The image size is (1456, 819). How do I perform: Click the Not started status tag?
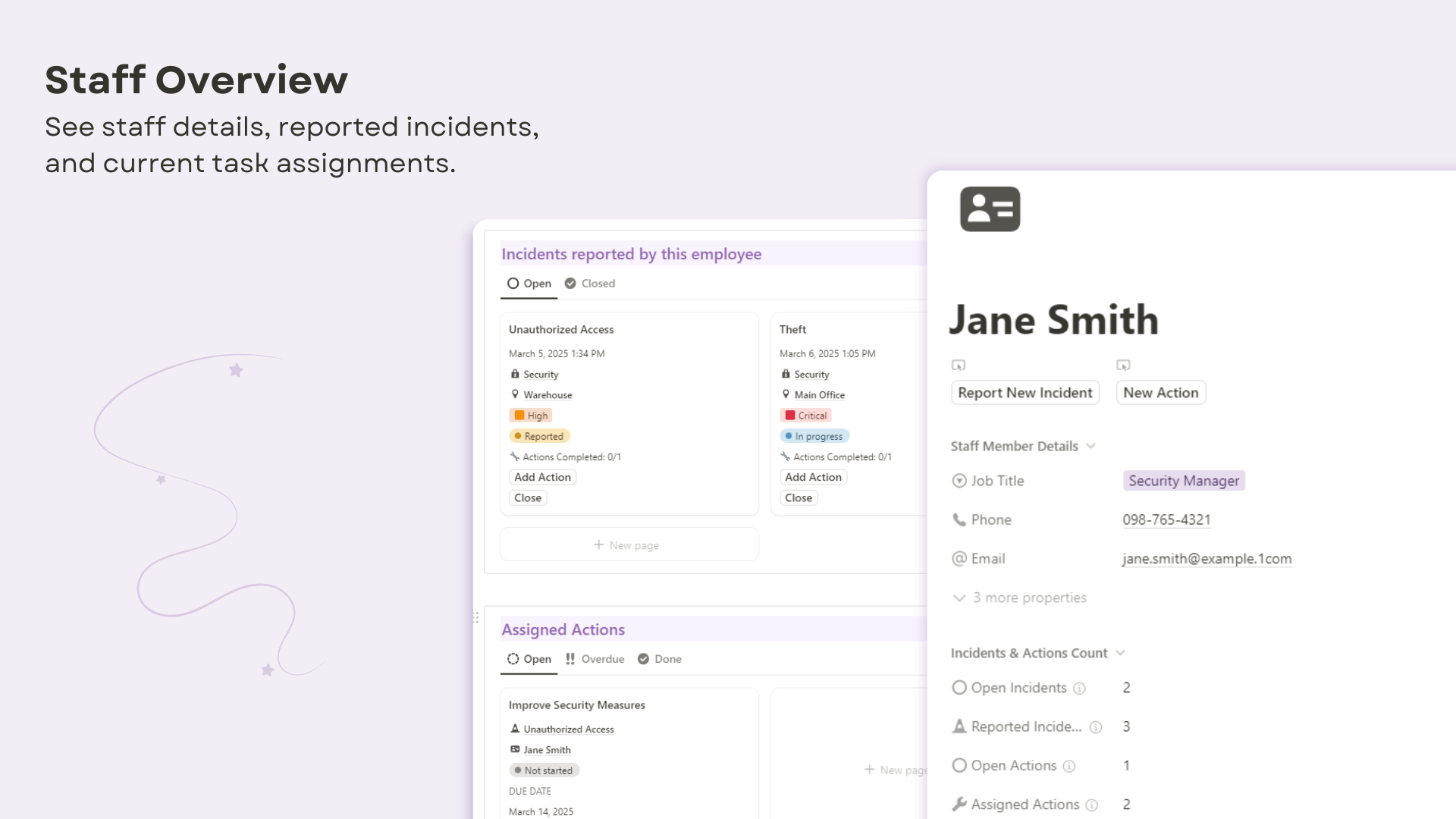pos(544,770)
